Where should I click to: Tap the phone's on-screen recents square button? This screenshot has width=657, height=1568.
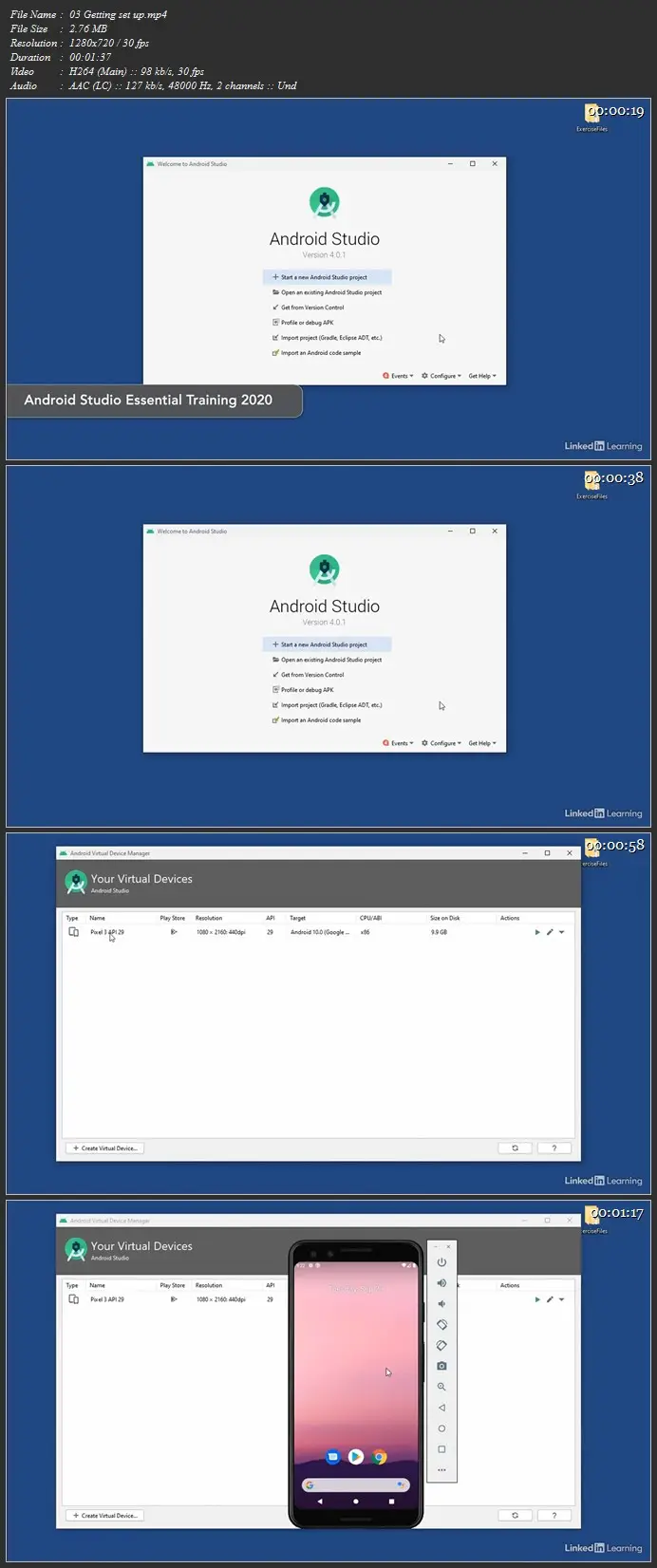pos(391,1502)
